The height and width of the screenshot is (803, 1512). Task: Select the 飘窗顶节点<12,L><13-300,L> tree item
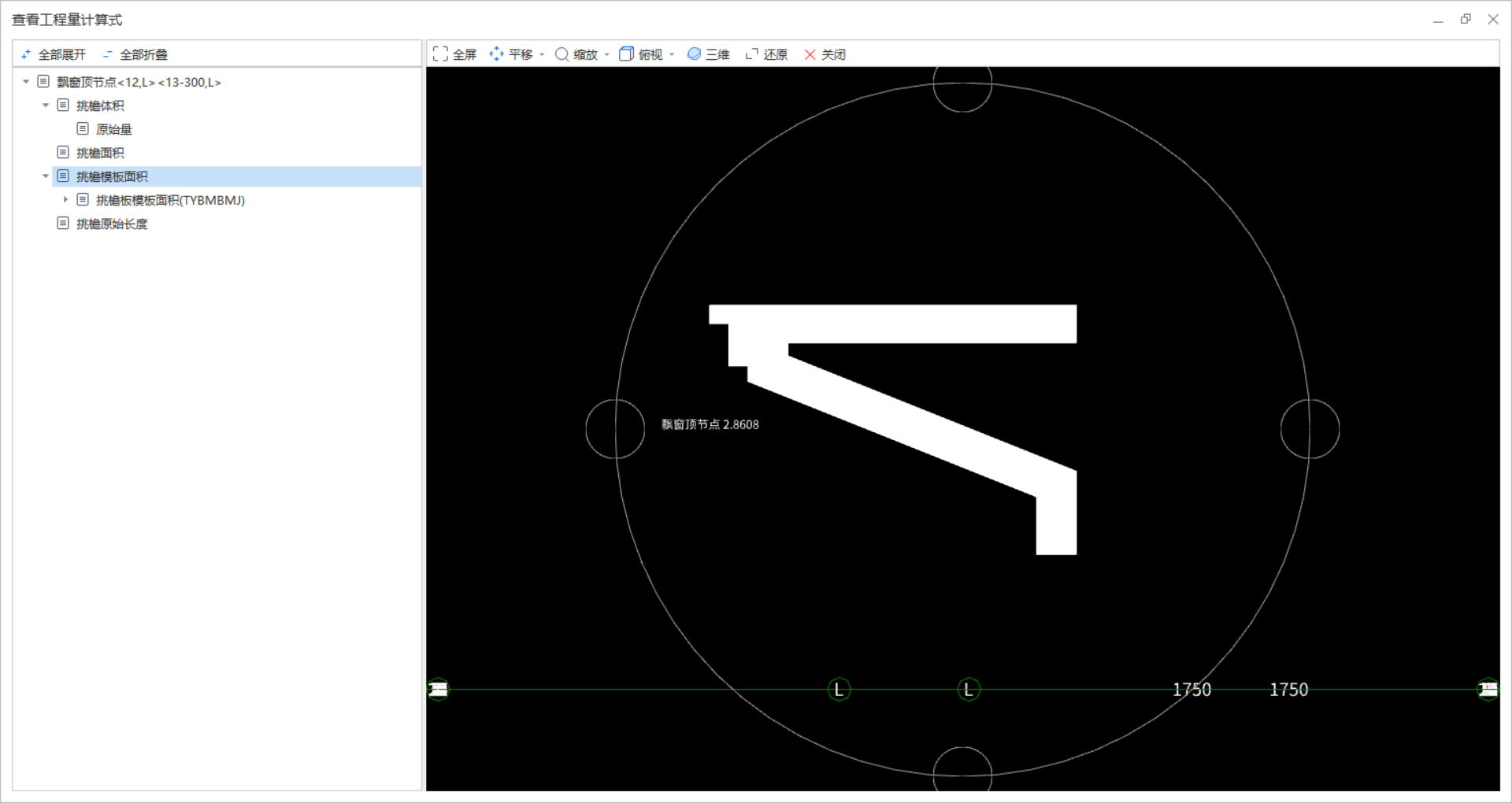pos(139,82)
